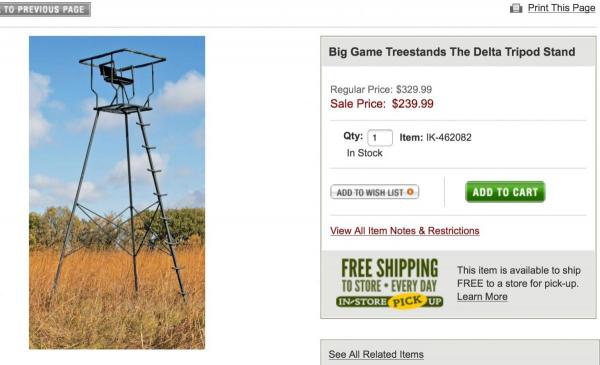This screenshot has height=365, width=600.
Task: Focus the Qty input field
Action: click(x=380, y=138)
